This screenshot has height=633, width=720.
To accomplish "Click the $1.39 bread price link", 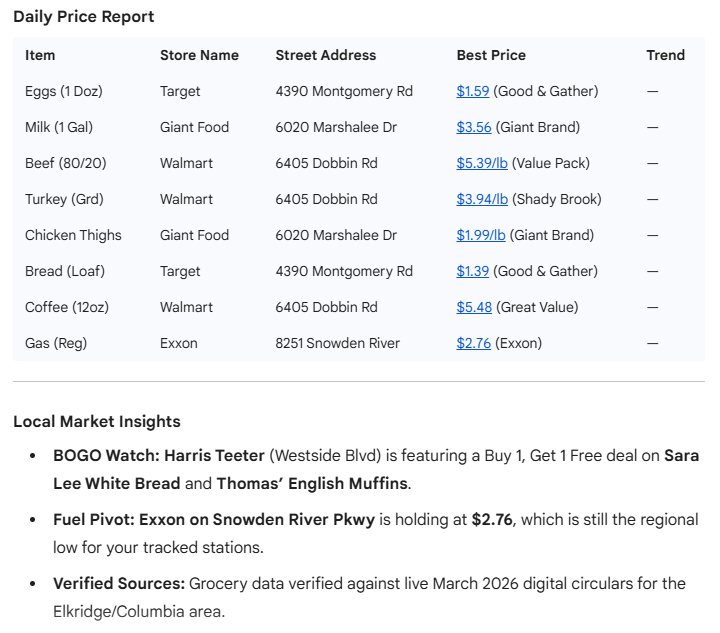I will [x=472, y=271].
